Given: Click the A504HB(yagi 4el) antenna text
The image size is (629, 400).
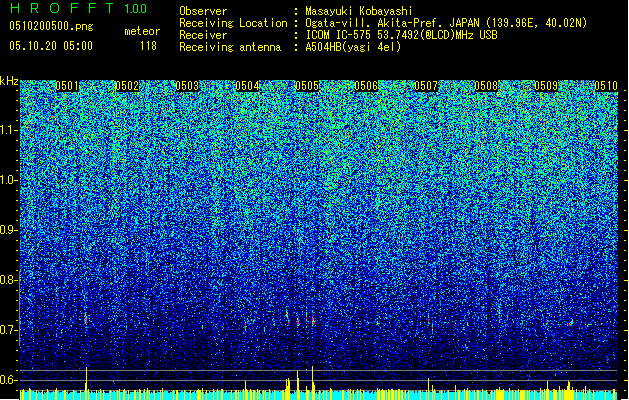Looking at the screenshot, I should pyautogui.click(x=353, y=47).
